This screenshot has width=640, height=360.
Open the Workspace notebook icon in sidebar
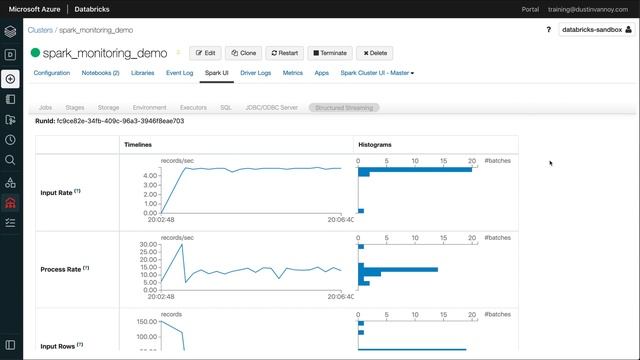[x=10, y=99]
